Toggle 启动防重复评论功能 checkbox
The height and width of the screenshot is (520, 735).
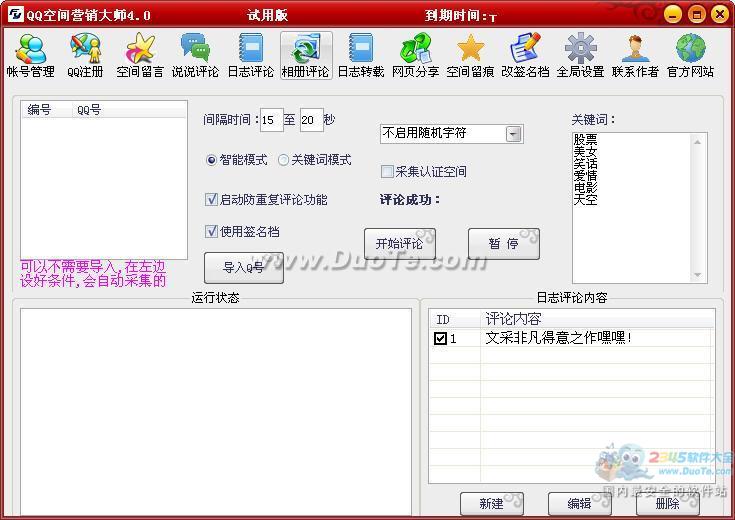[211, 200]
